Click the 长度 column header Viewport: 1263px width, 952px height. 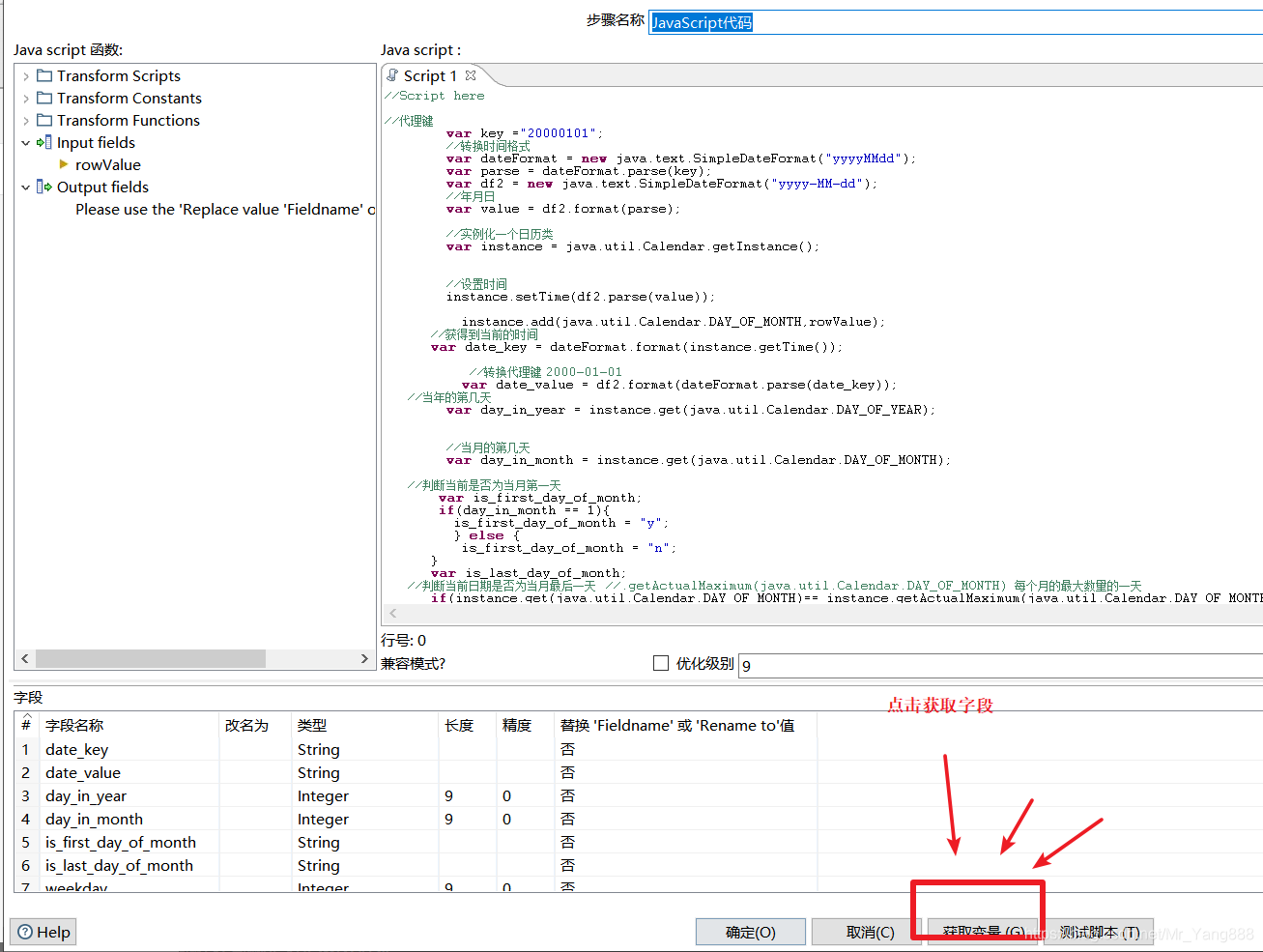pos(468,725)
